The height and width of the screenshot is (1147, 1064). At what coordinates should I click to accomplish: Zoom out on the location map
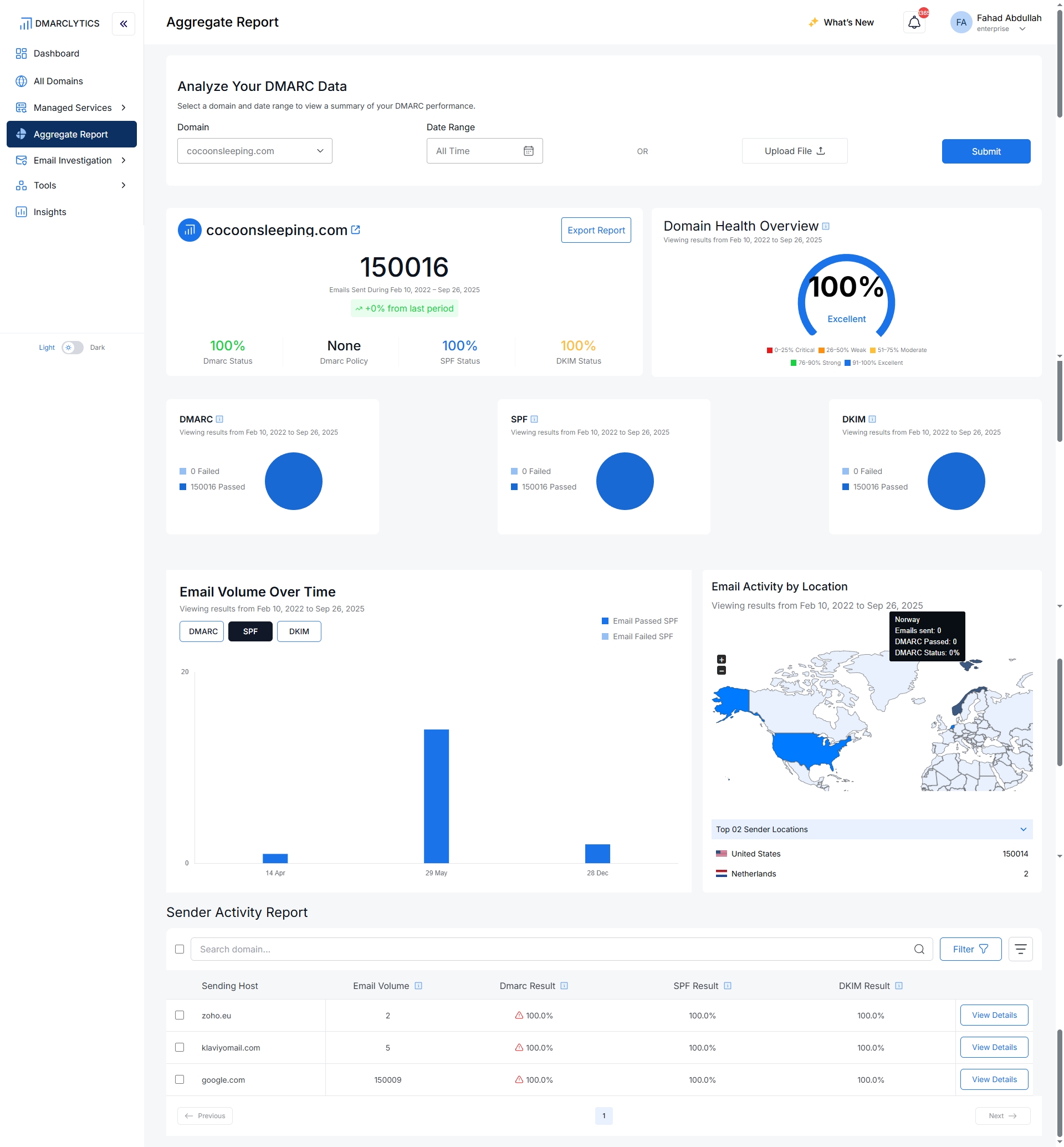tap(722, 671)
